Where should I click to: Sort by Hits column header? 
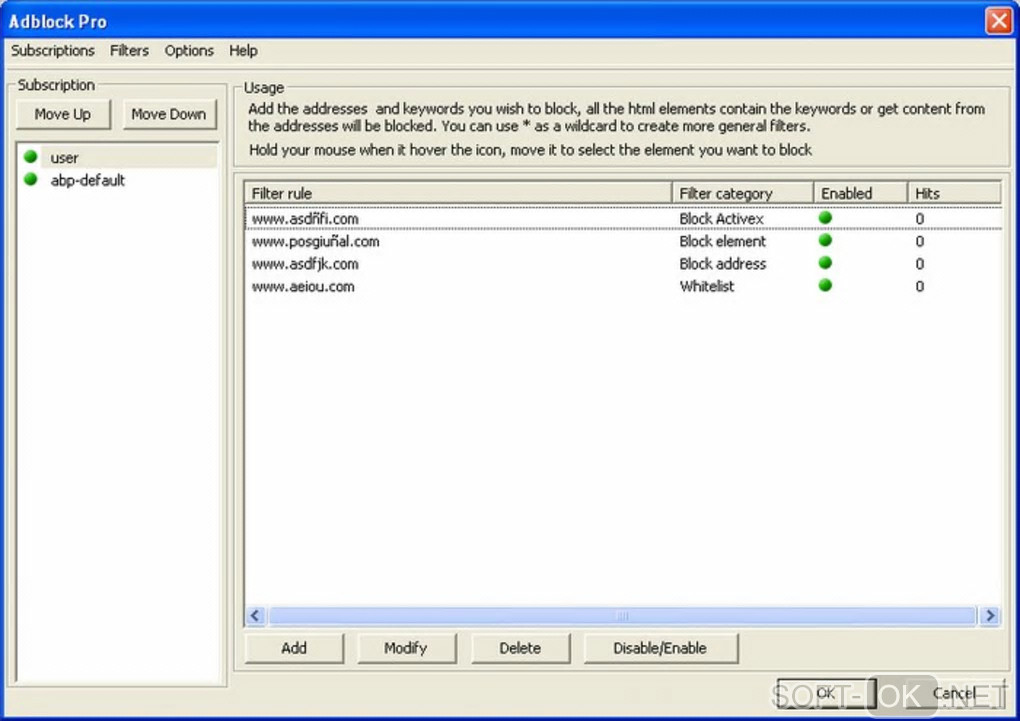click(954, 193)
